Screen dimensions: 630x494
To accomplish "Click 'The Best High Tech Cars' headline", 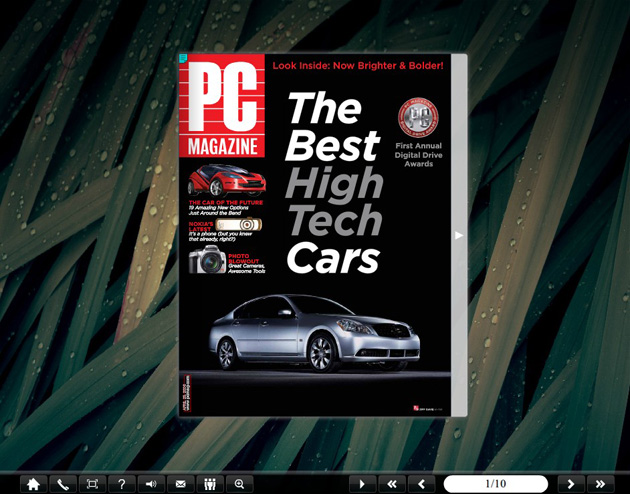I will pos(333,183).
